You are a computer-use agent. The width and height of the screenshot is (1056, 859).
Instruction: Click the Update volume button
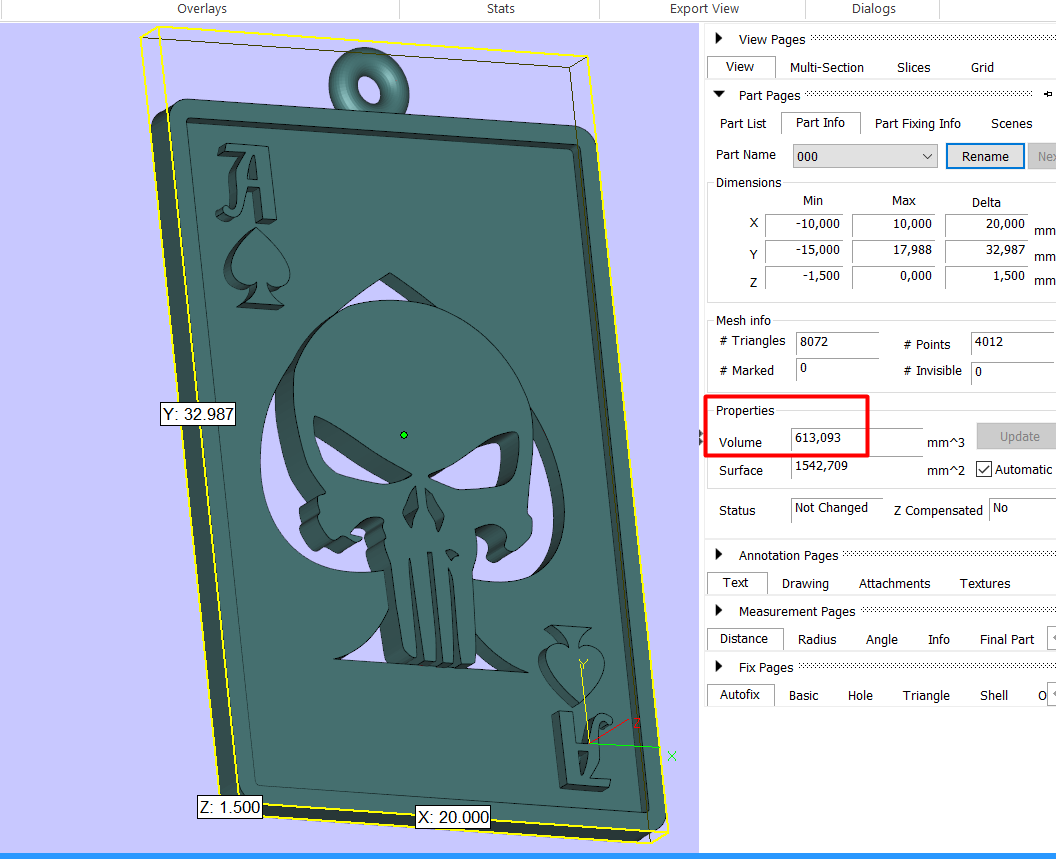(x=1019, y=437)
